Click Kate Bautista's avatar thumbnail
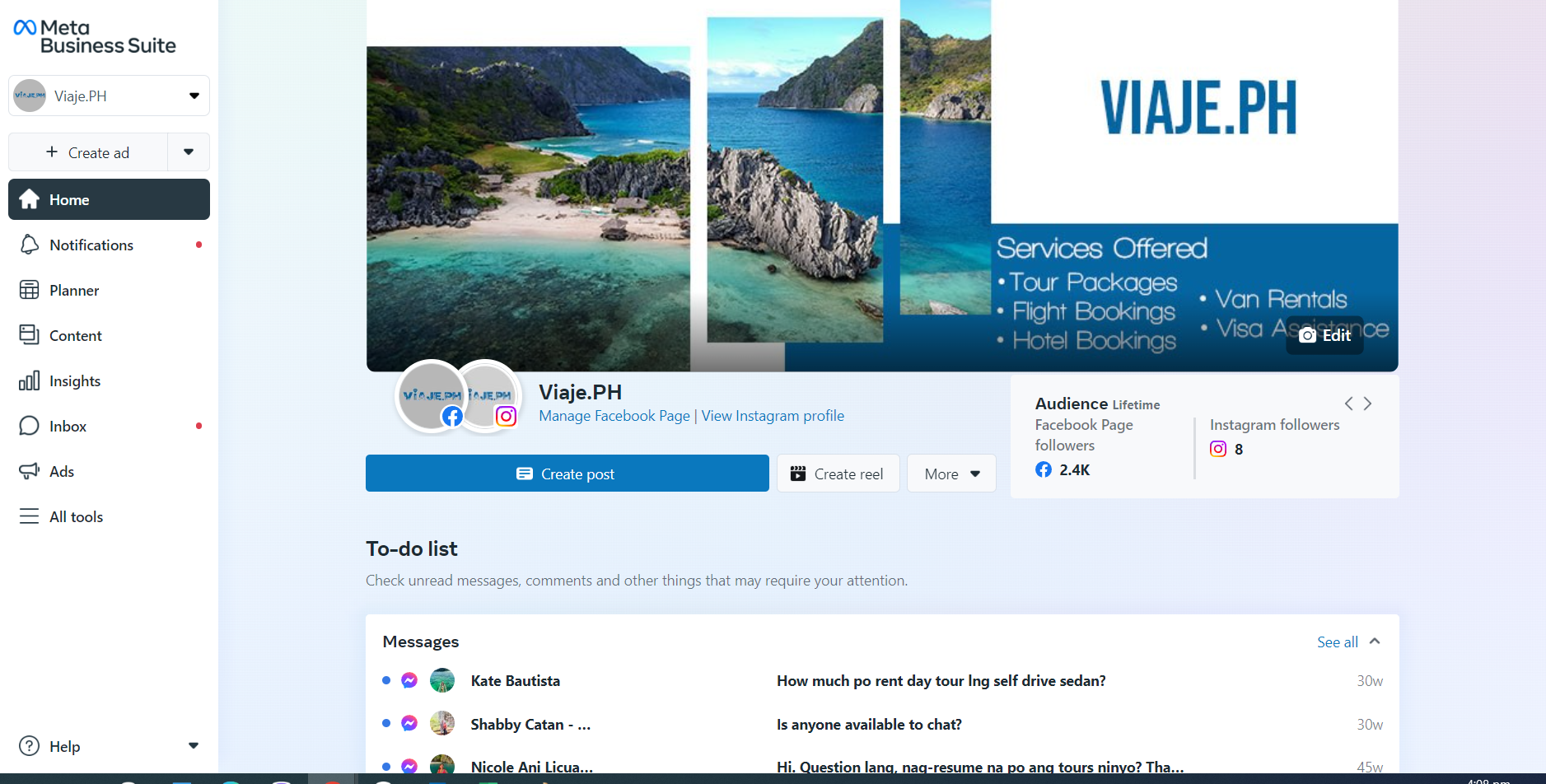Screen dimensions: 1546x784 pos(442,680)
